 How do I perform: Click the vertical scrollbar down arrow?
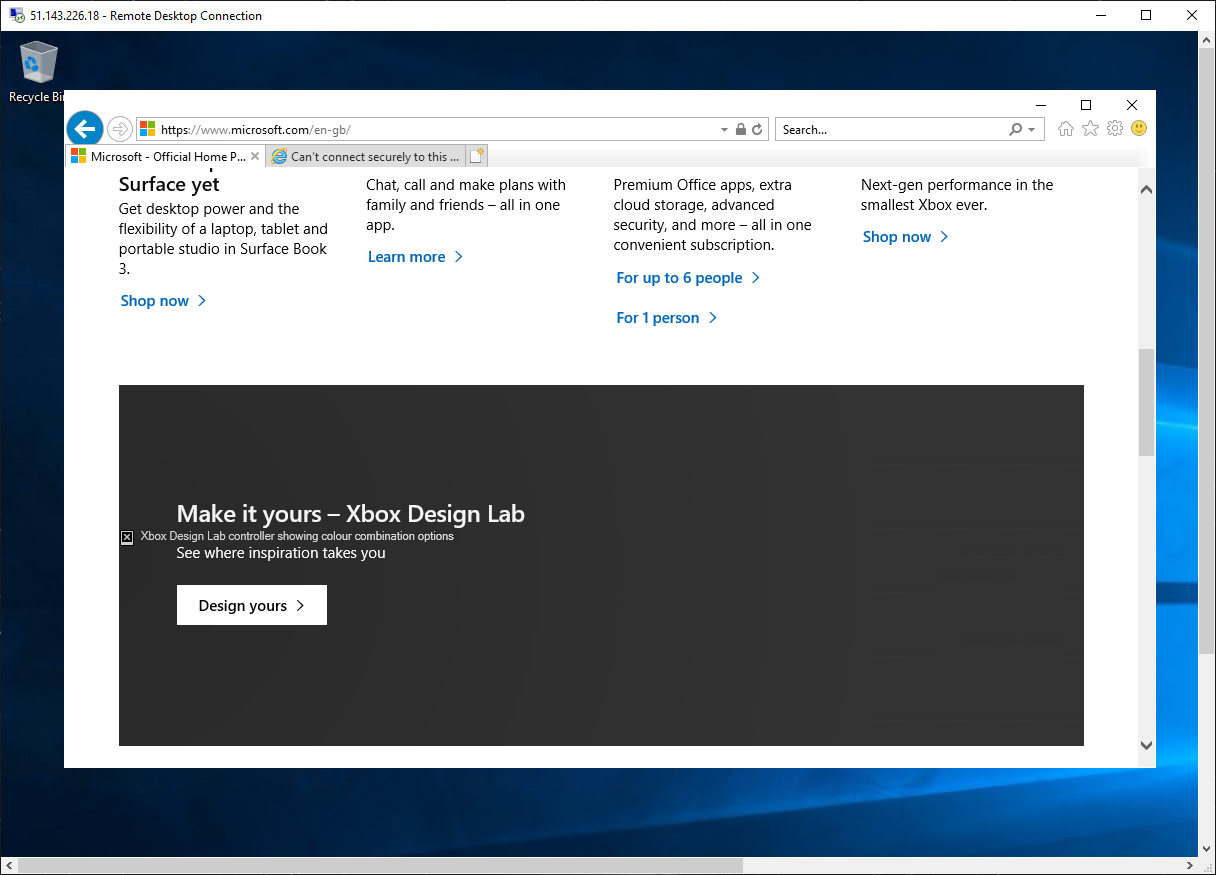tap(1146, 745)
